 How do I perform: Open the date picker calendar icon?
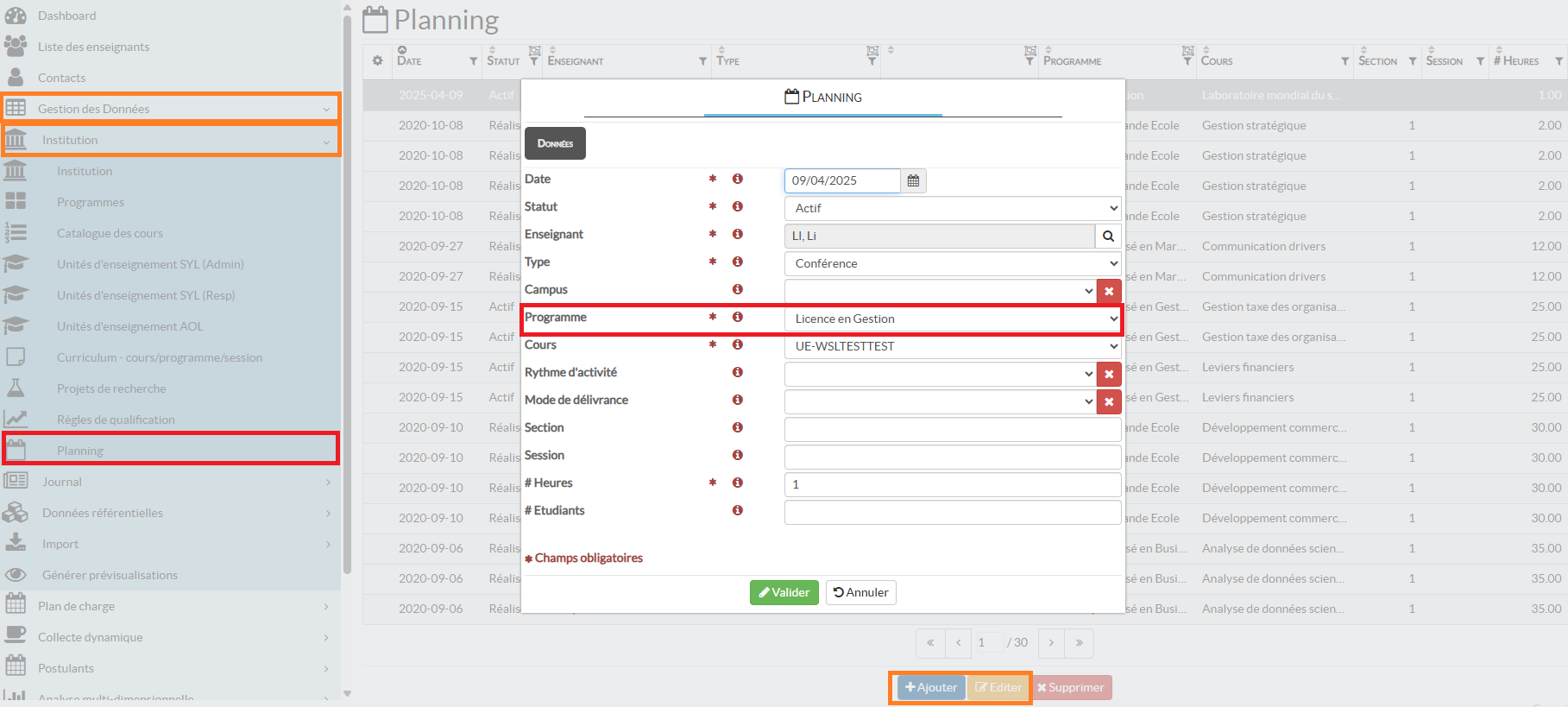click(x=913, y=180)
